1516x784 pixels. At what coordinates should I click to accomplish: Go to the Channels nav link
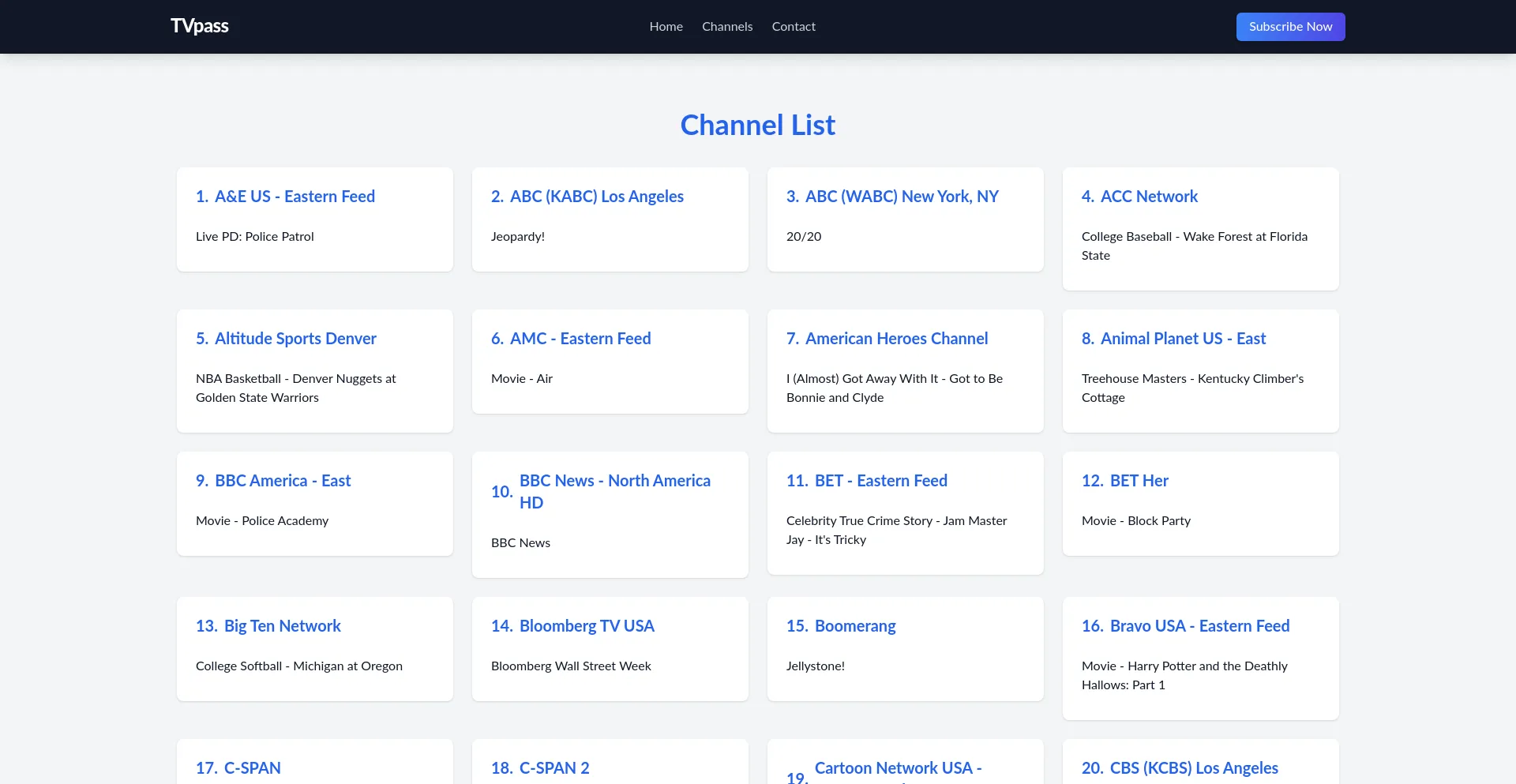(x=727, y=26)
